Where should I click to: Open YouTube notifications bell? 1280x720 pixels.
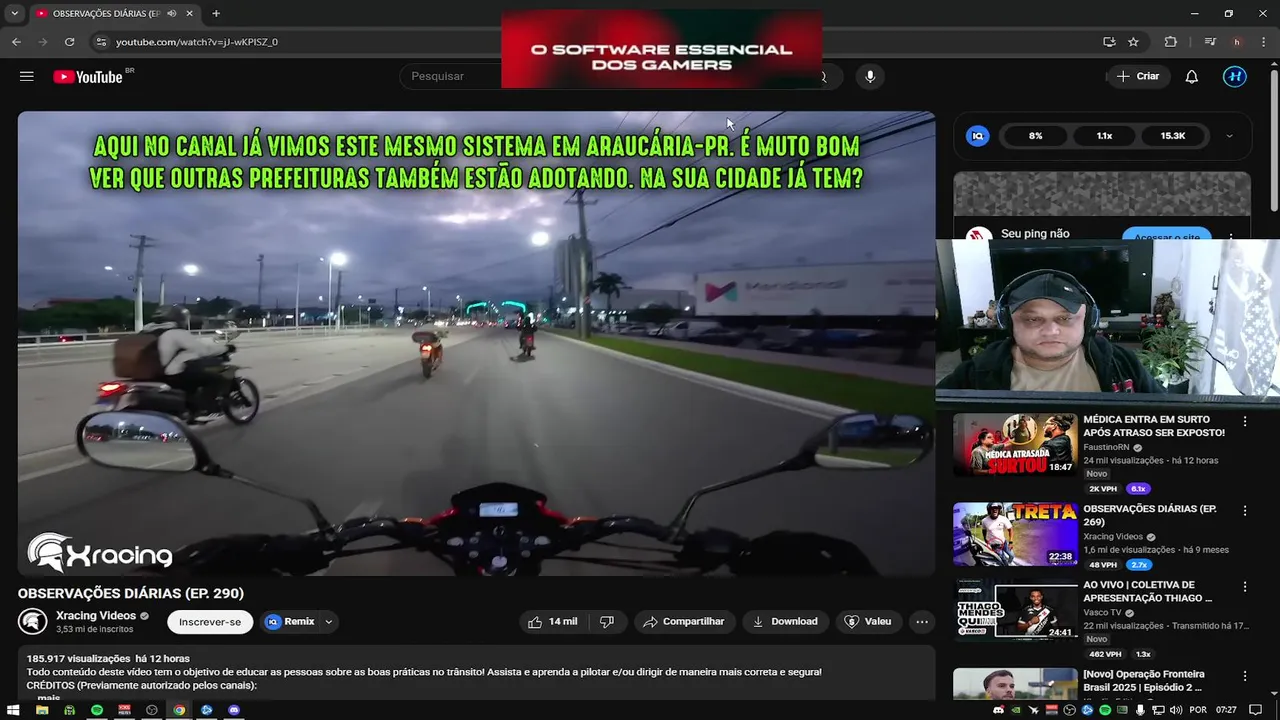coord(1191,77)
